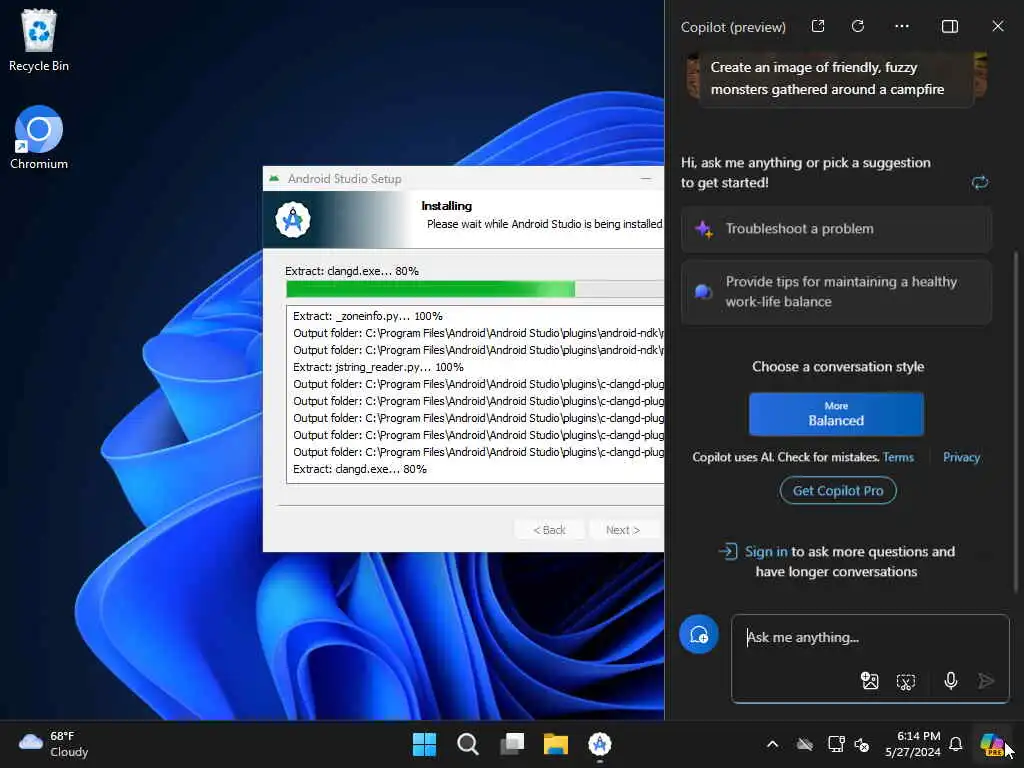Viewport: 1024px width, 768px height.
Task: Open the Chromium desktop shortcut
Action: click(x=39, y=138)
